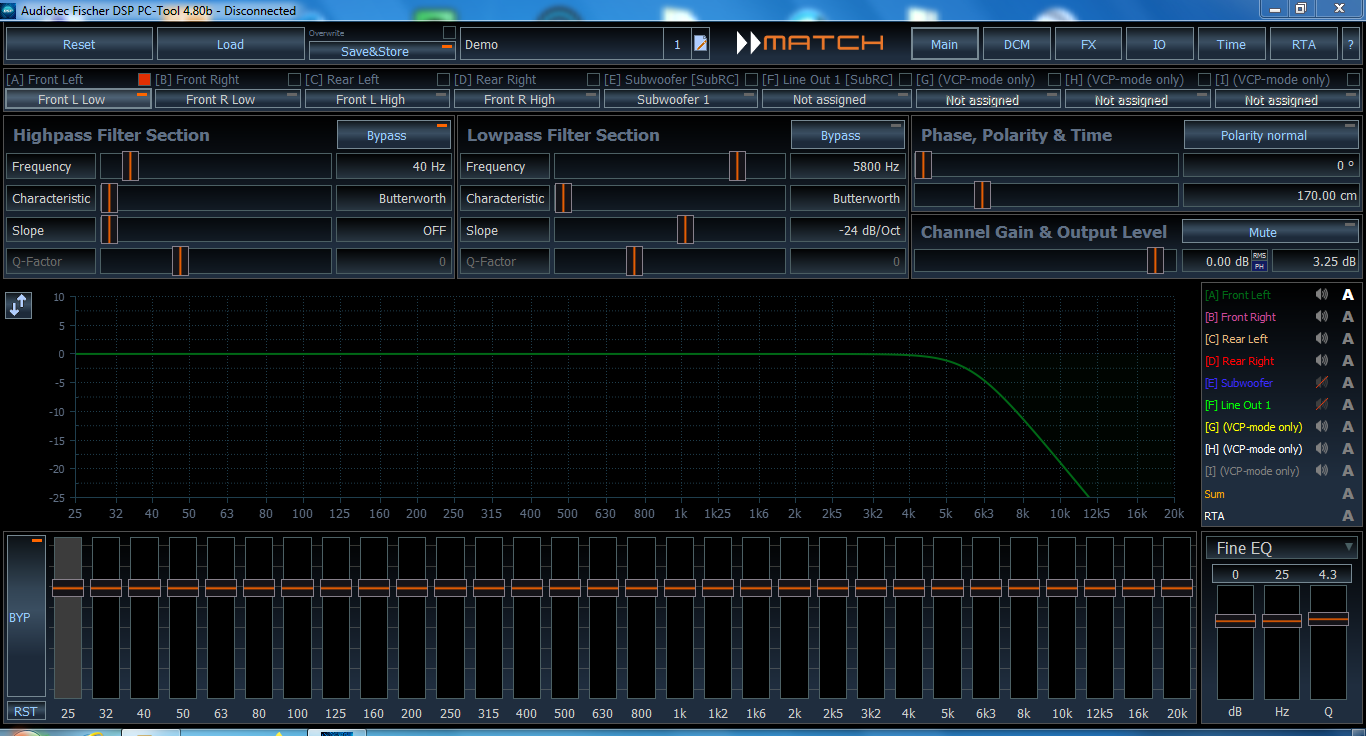Viewport: 1366px width, 736px height.
Task: Toggle the lowpass filter Bypass button
Action: [848, 135]
